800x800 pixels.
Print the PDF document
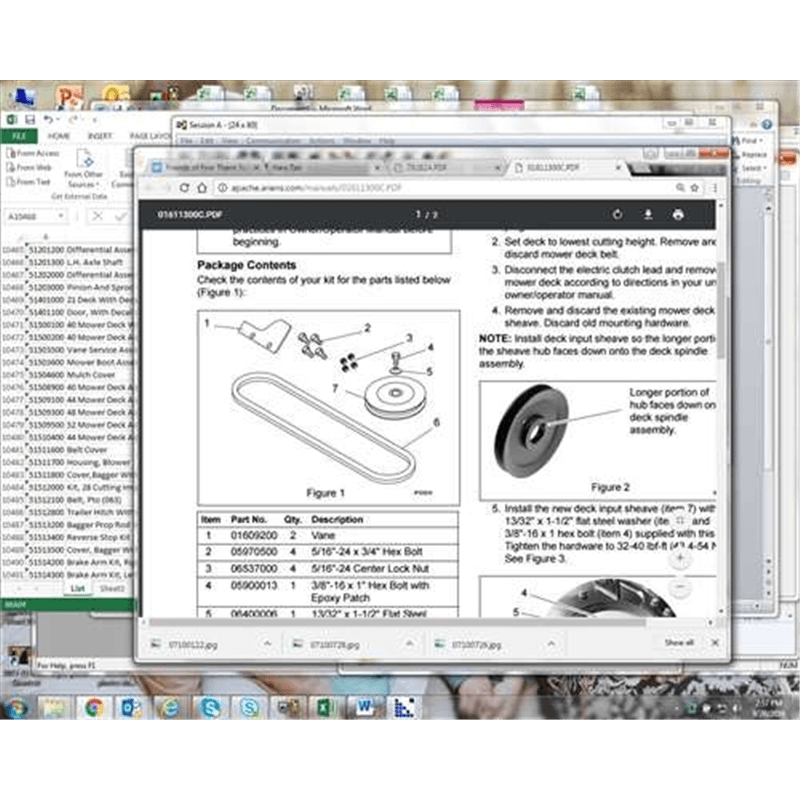click(x=678, y=215)
